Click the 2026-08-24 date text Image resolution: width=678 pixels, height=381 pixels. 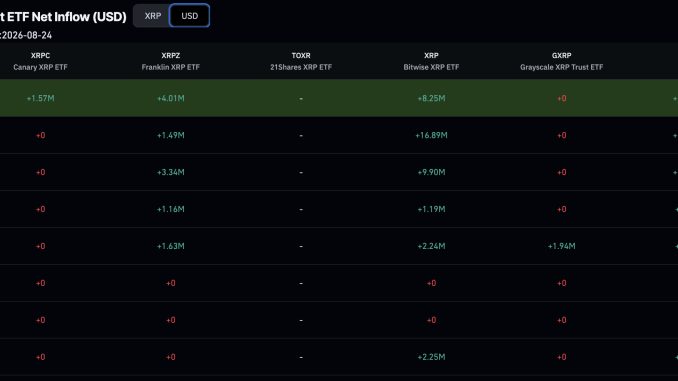[x=27, y=35]
